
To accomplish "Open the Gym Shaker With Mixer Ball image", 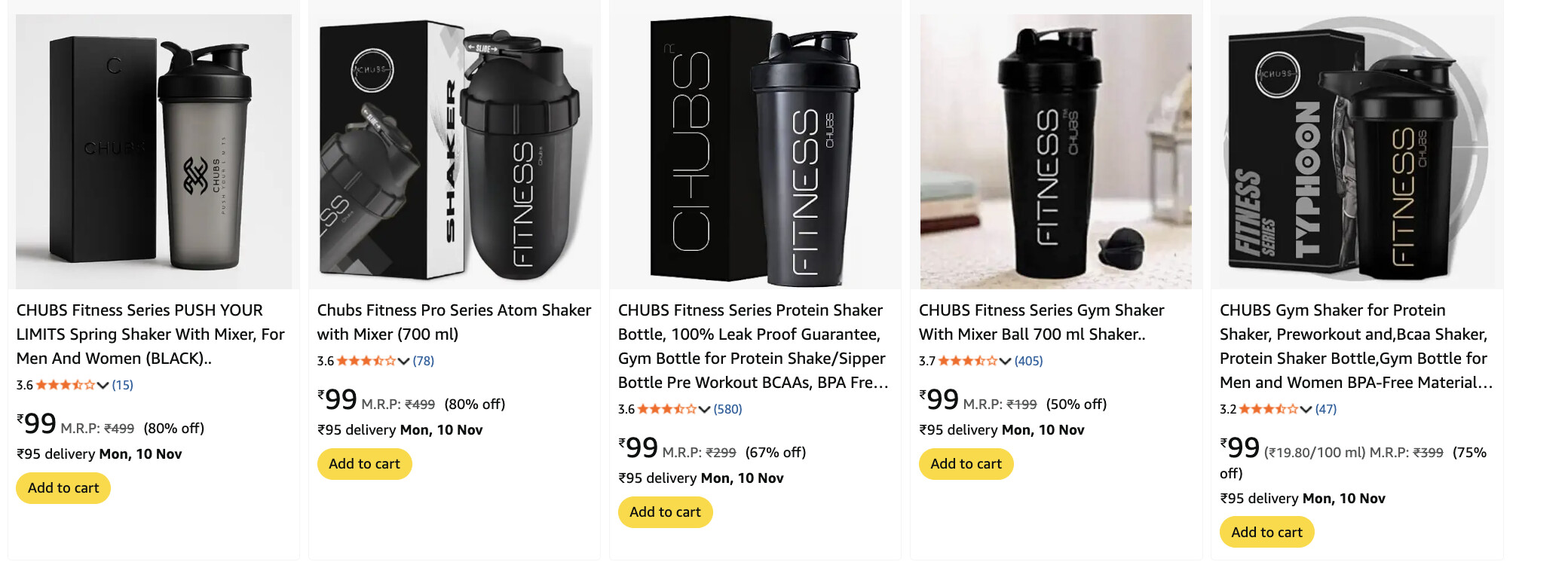I will click(1055, 151).
